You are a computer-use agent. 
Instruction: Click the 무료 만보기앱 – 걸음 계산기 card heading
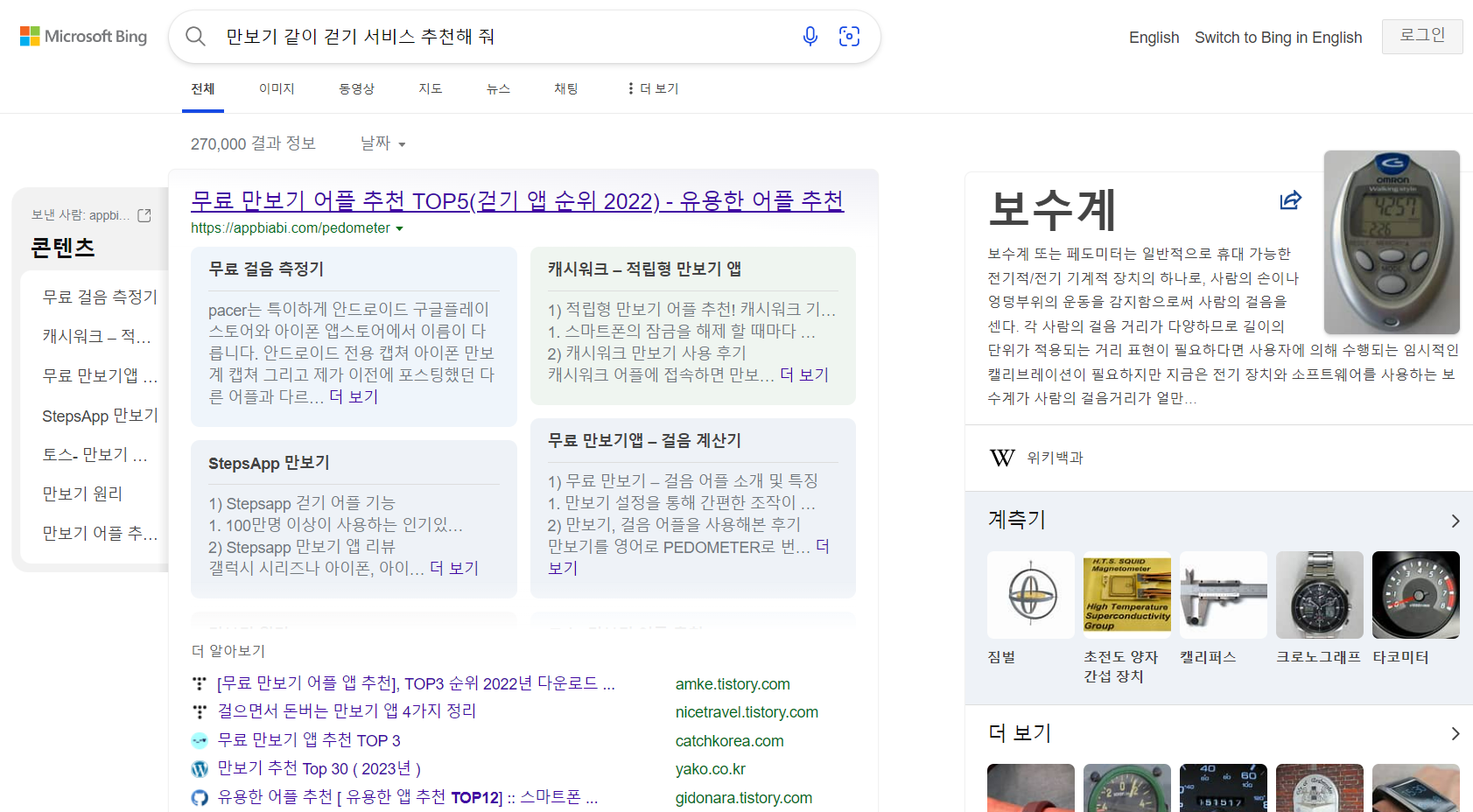[x=644, y=440]
